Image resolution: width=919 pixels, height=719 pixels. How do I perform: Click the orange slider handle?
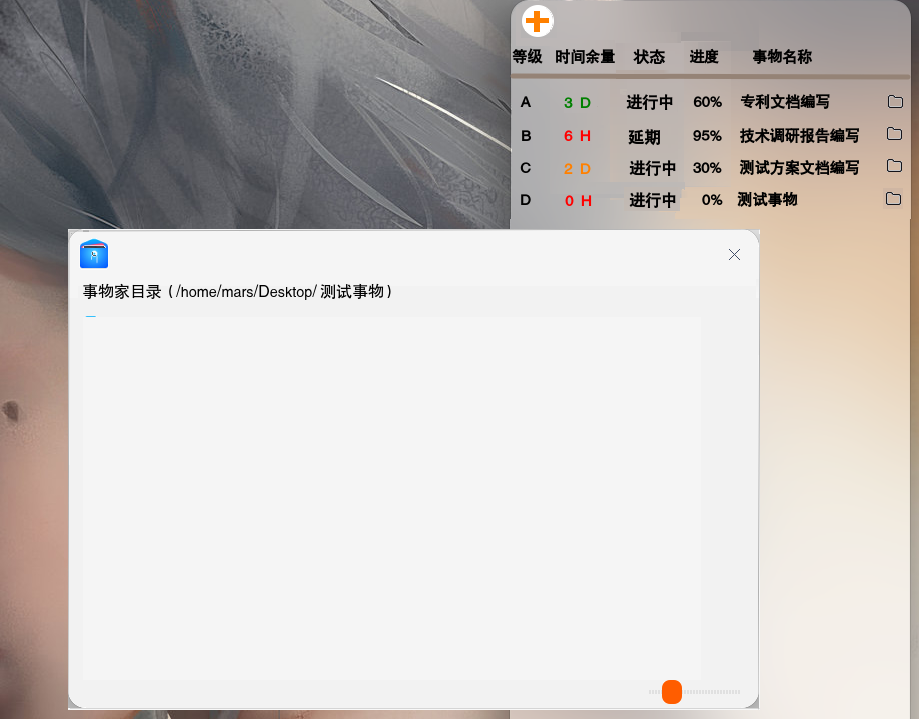point(672,691)
